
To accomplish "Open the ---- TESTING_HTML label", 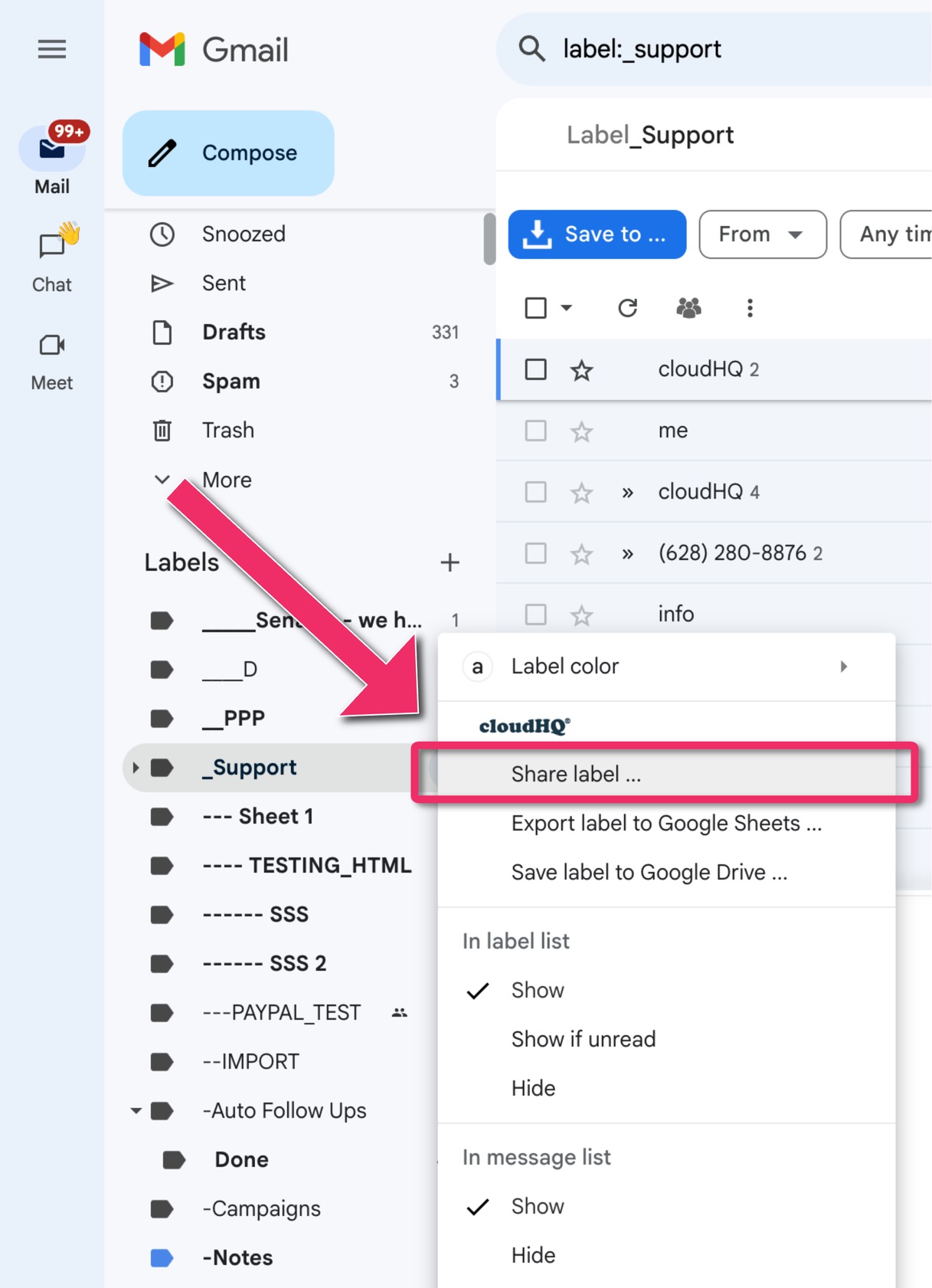I will tap(307, 866).
